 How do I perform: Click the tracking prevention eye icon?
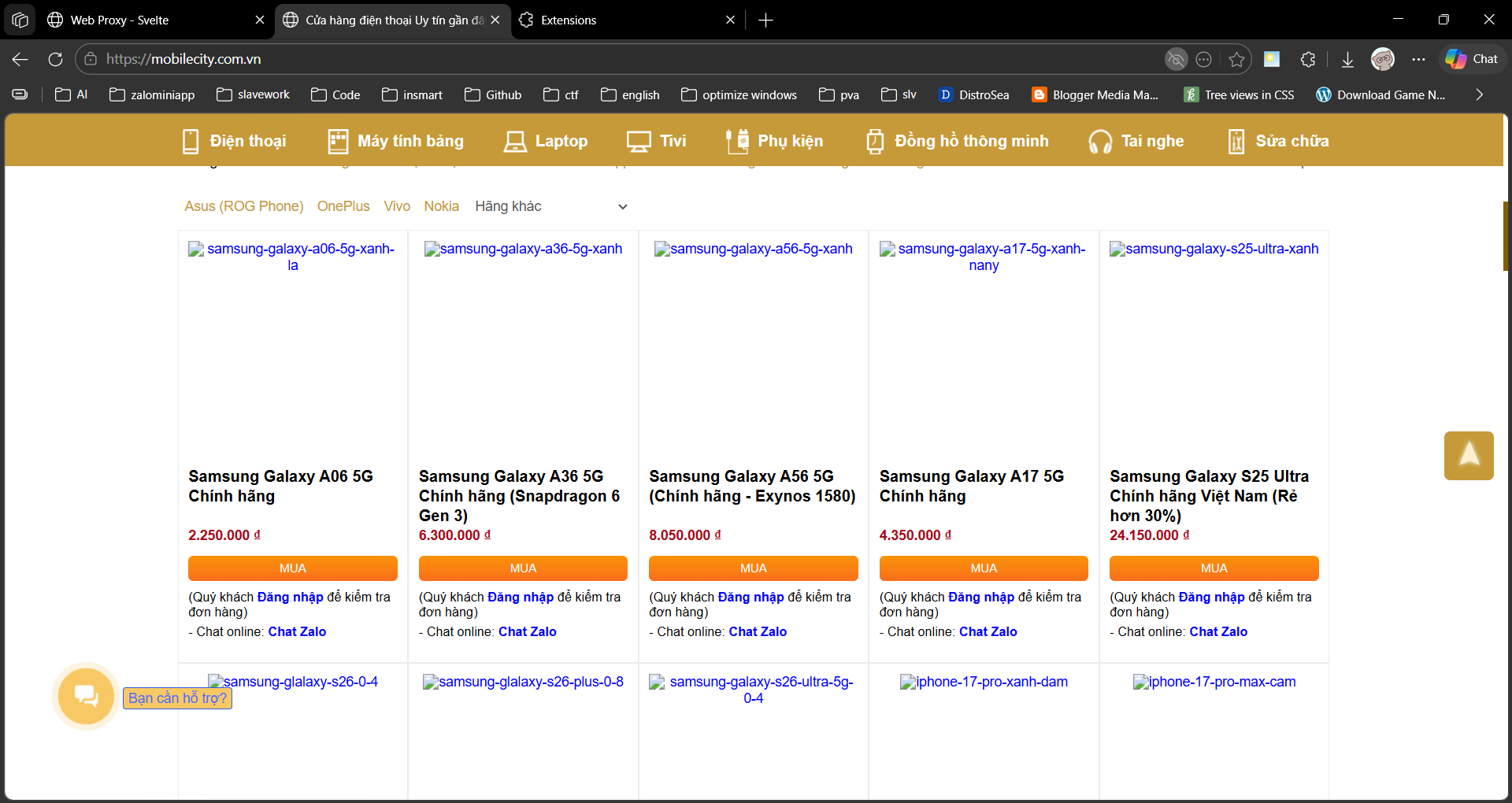click(x=1176, y=59)
